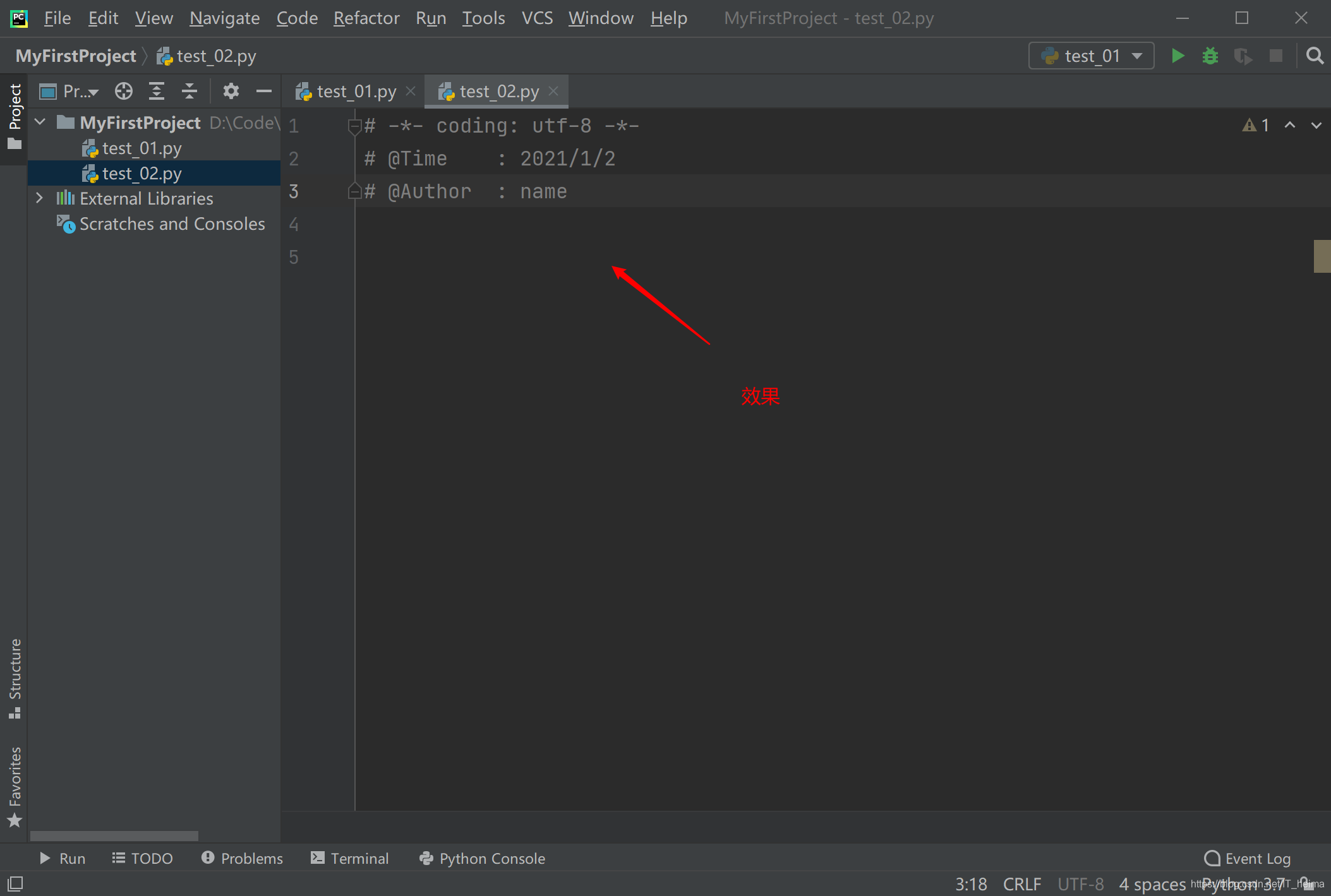Start debugging with the green bug icon
Image resolution: width=1331 pixels, height=896 pixels.
[1210, 56]
